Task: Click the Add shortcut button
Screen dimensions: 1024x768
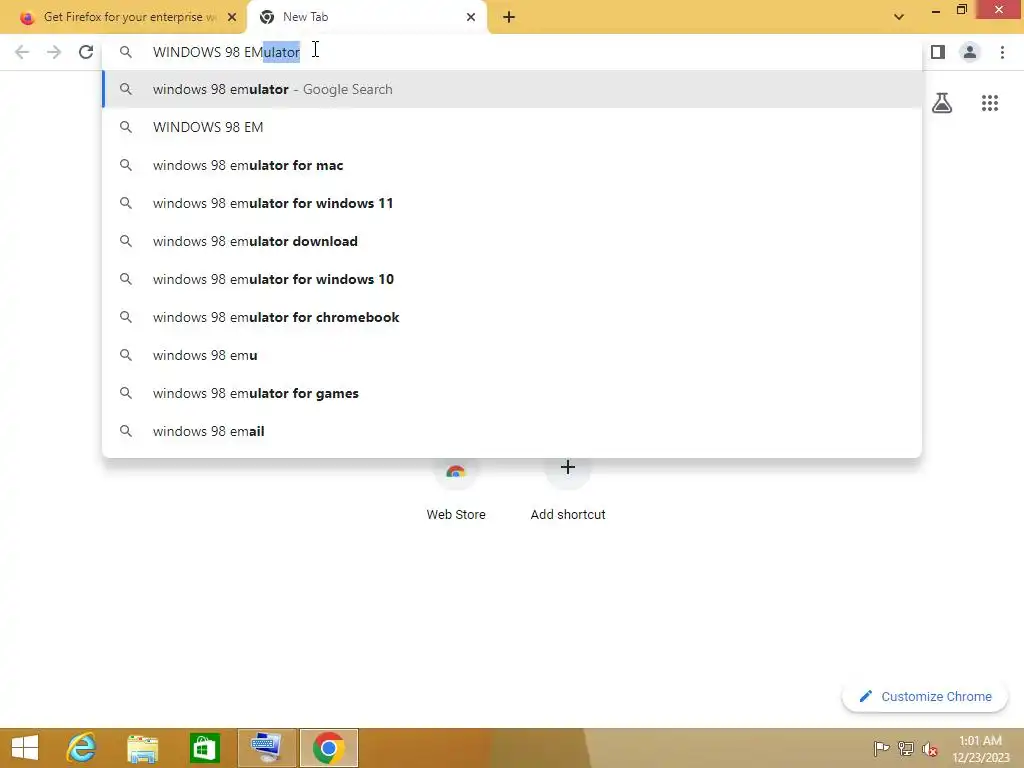Action: [x=568, y=490]
